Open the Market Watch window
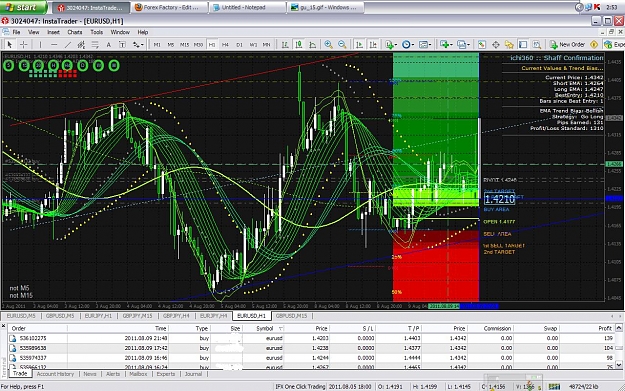This screenshot has height=391, width=625. pyautogui.click(x=482, y=45)
